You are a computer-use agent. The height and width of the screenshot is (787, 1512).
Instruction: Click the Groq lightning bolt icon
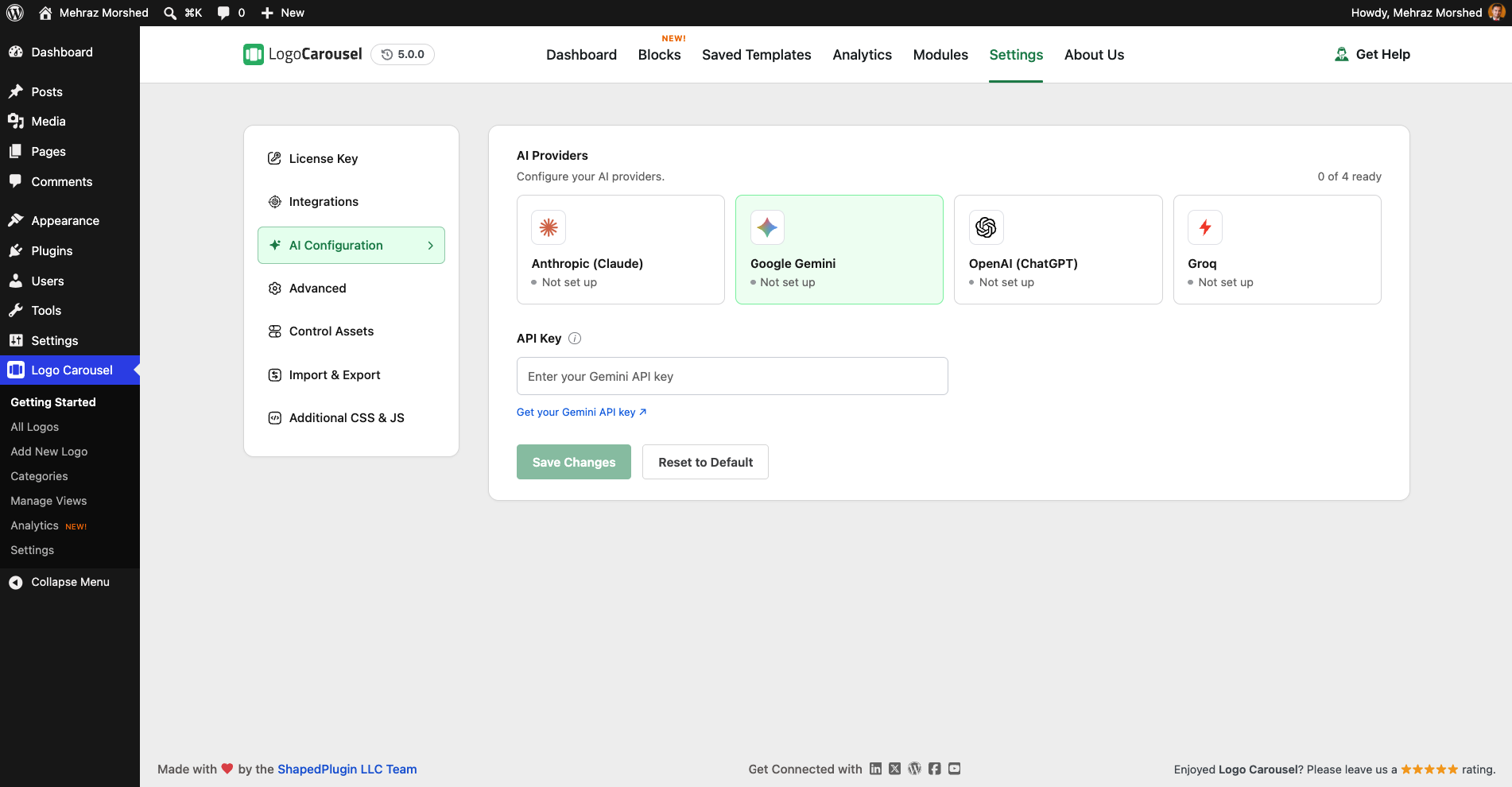tap(1205, 227)
